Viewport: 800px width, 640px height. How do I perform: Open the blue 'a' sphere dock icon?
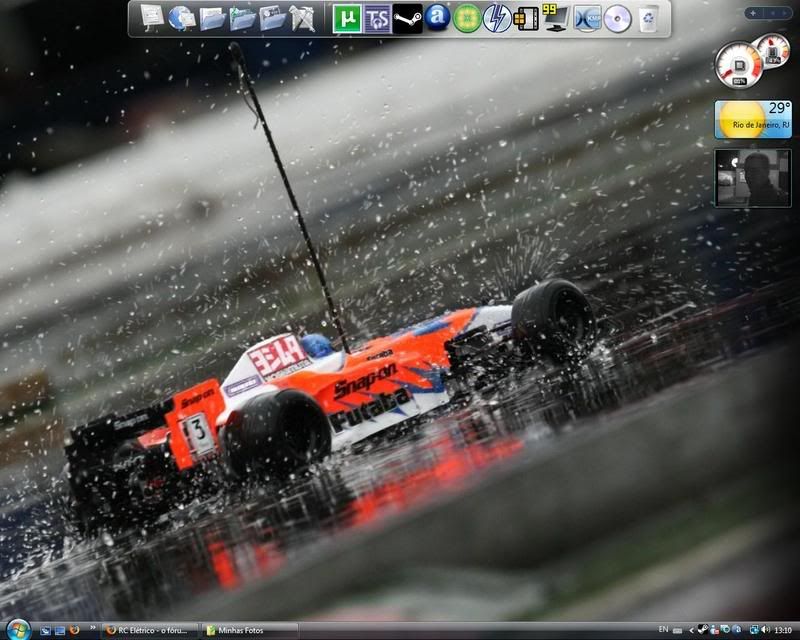coord(437,17)
